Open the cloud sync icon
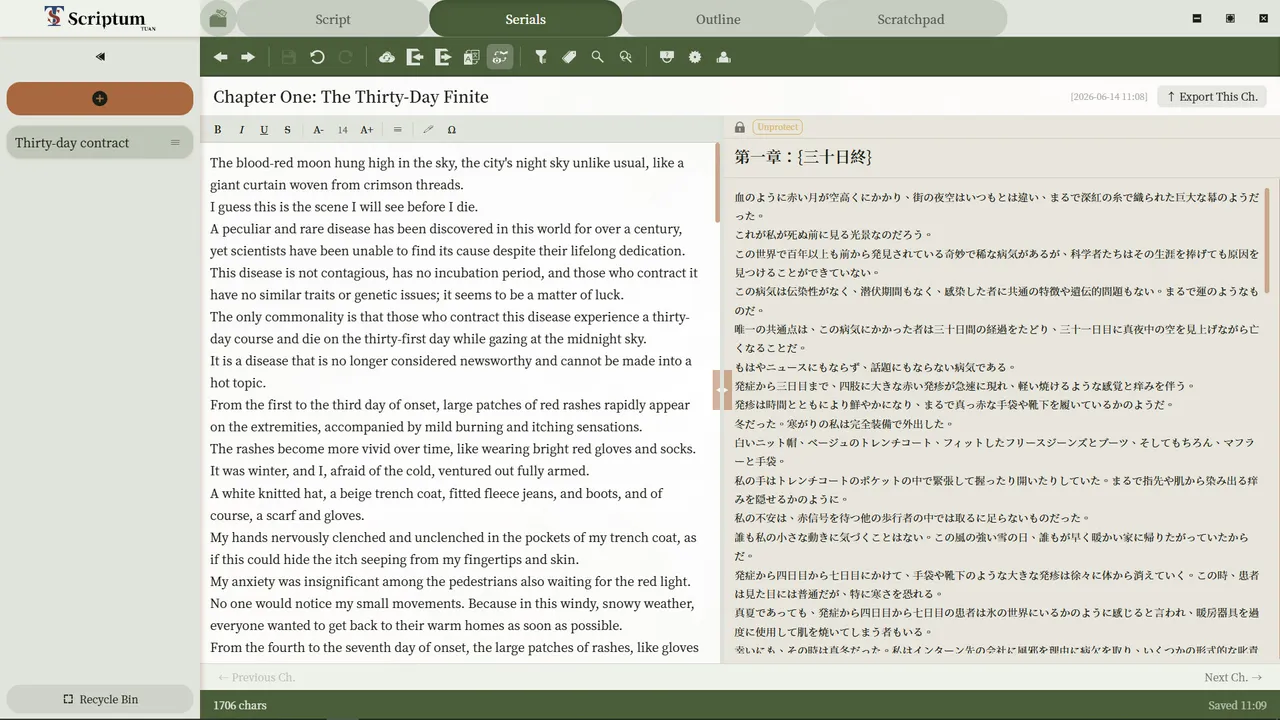The width and height of the screenshot is (1280, 720). coord(387,57)
